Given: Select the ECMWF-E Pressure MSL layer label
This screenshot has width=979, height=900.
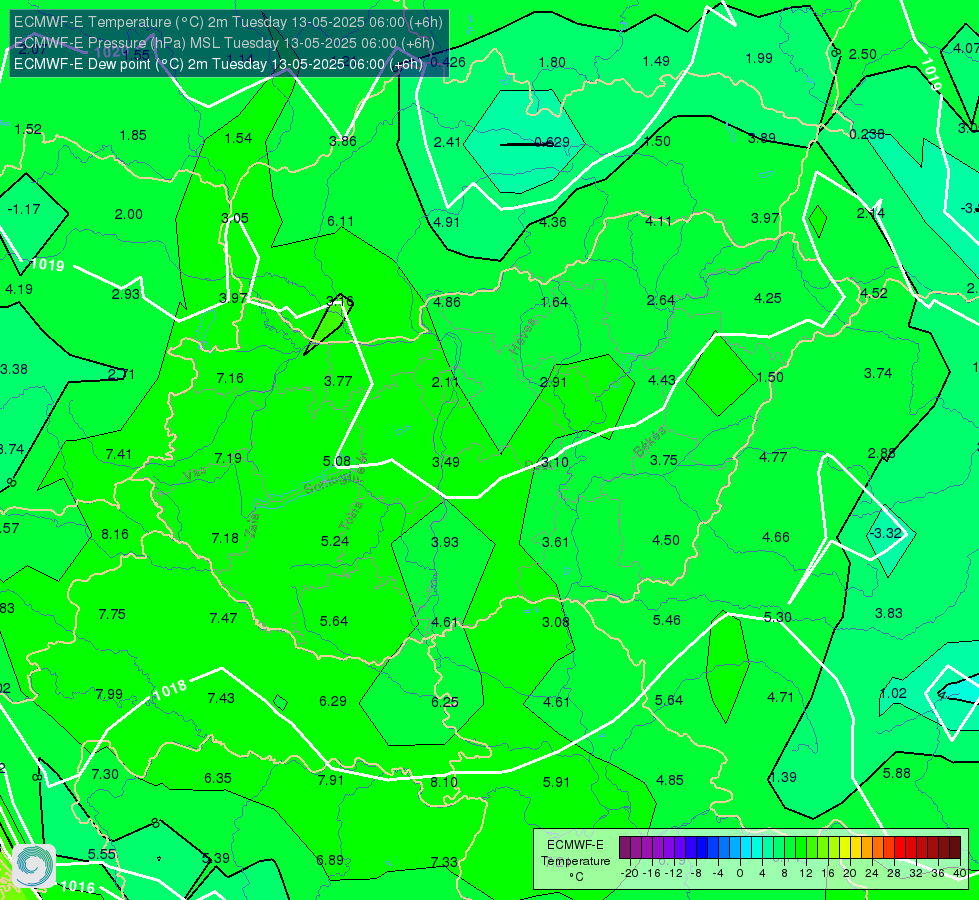Looking at the screenshot, I should coord(224,43).
